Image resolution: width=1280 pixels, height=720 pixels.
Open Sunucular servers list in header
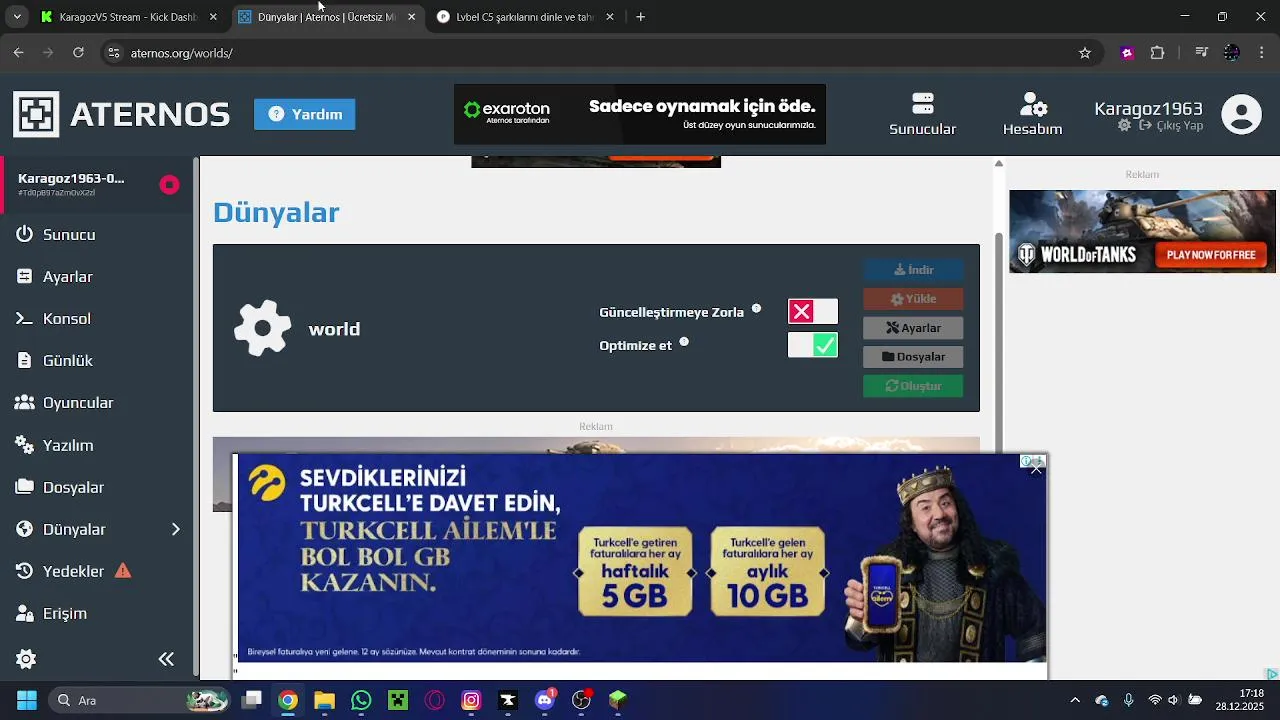click(x=923, y=114)
